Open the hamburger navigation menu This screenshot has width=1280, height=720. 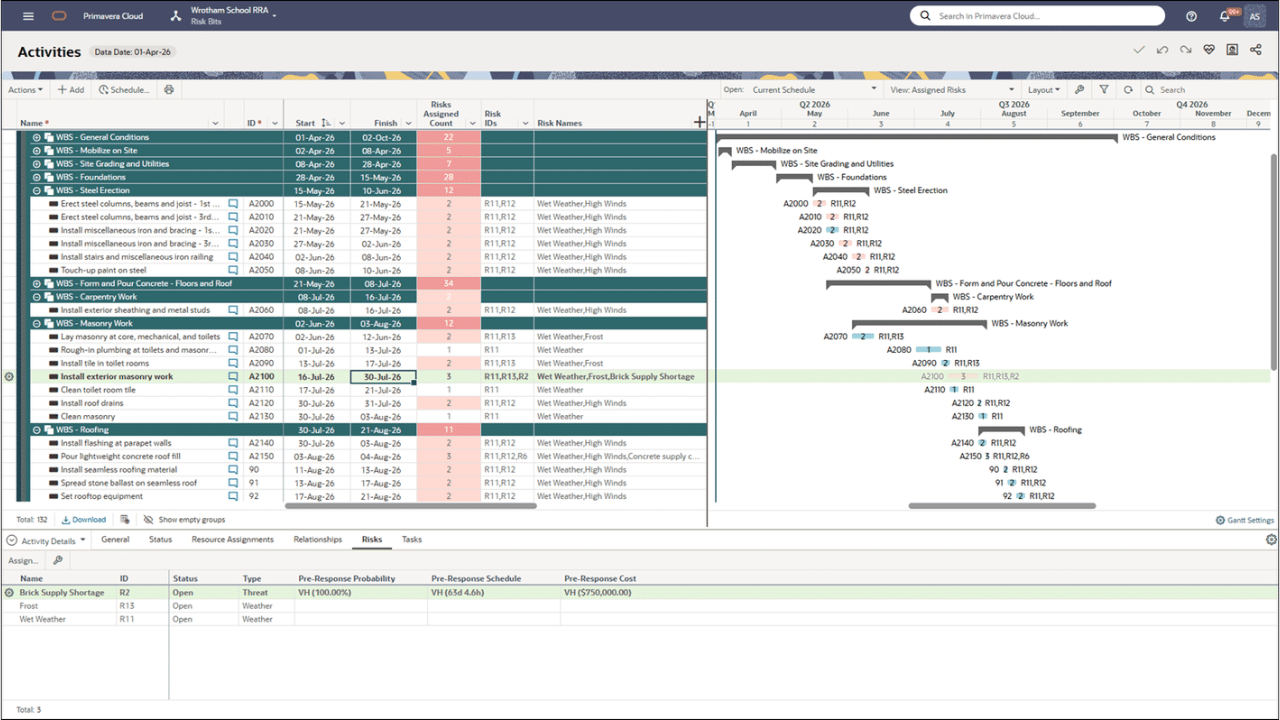[x=28, y=16]
